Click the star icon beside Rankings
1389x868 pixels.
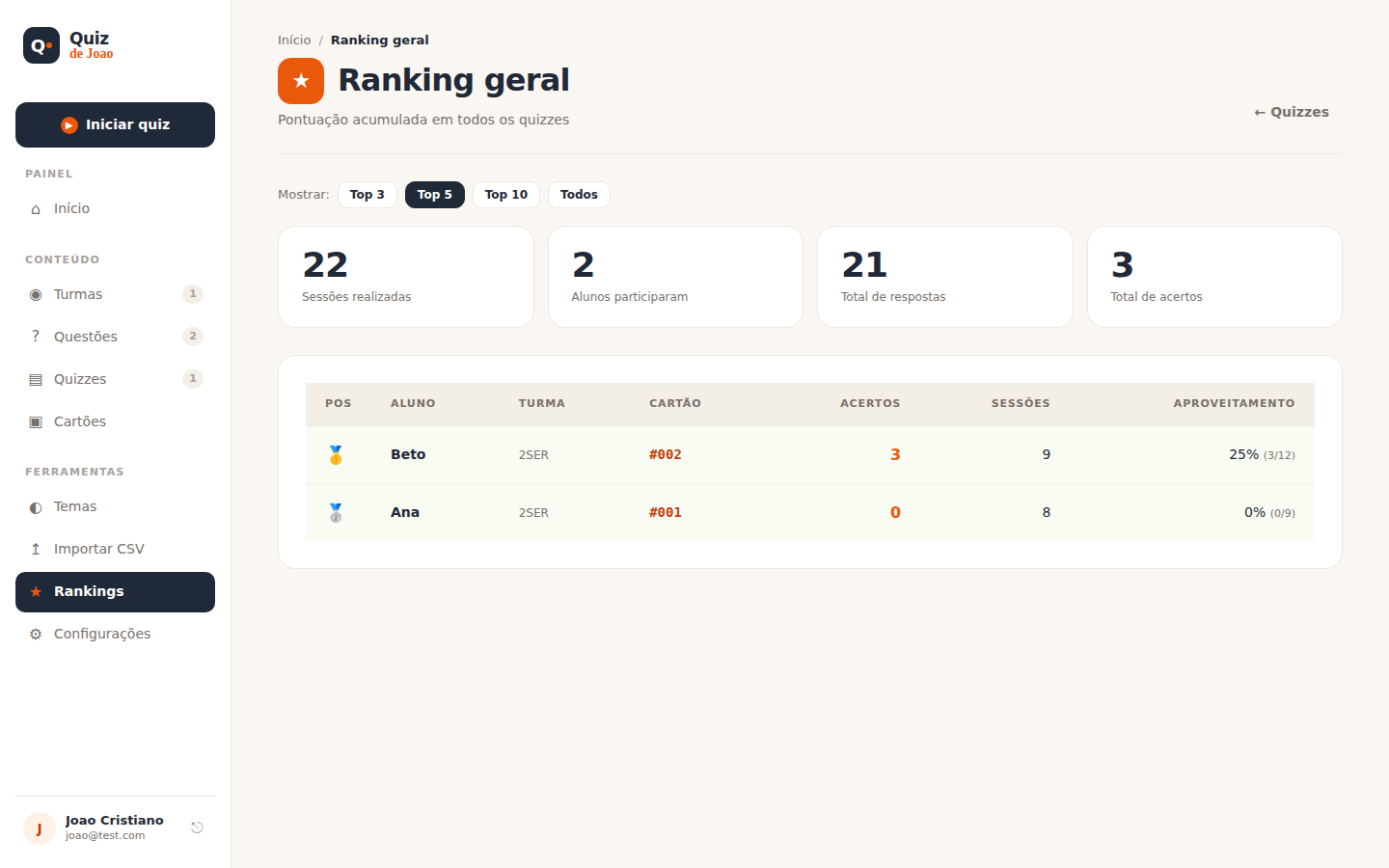[x=36, y=592]
